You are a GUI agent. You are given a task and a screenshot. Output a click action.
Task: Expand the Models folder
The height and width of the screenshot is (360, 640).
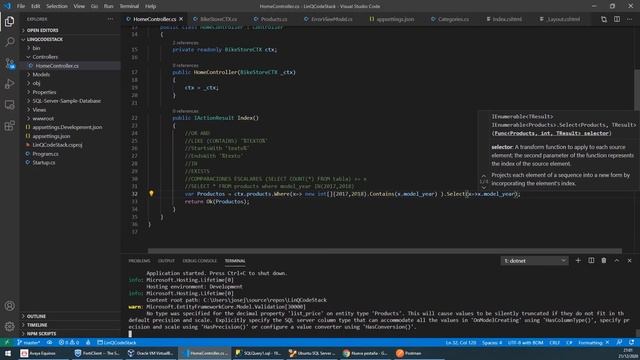point(41,74)
